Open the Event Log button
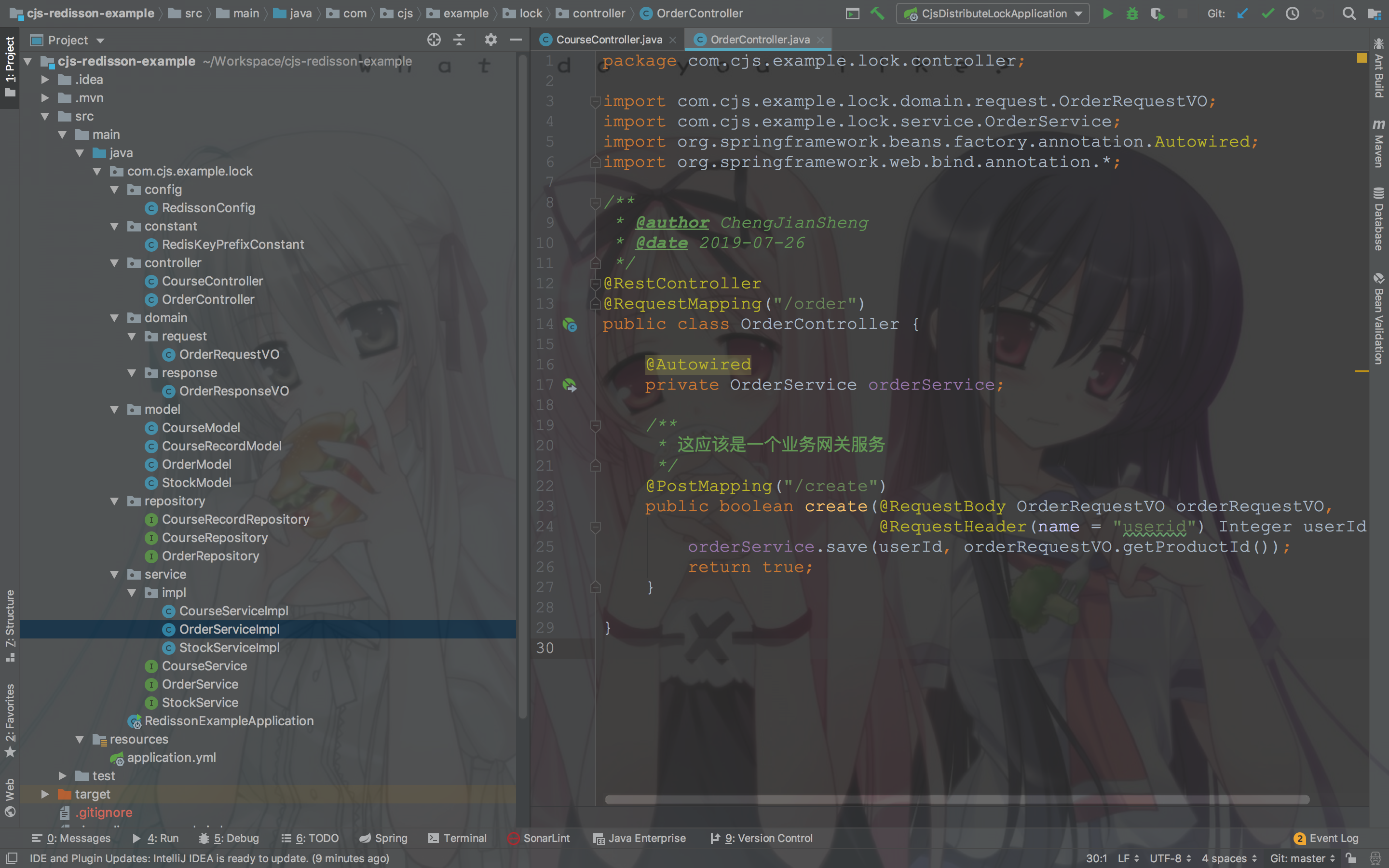The height and width of the screenshot is (868, 1389). [x=1326, y=838]
